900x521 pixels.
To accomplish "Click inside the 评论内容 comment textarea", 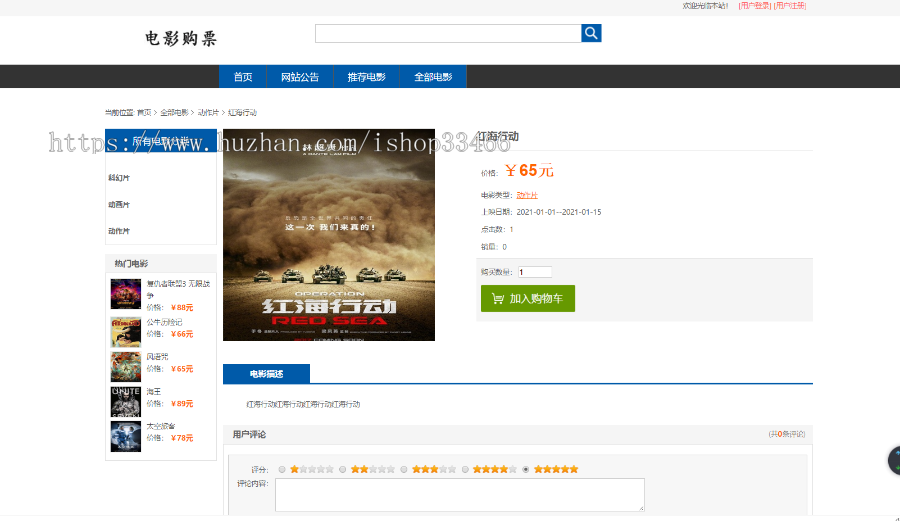I will point(460,495).
